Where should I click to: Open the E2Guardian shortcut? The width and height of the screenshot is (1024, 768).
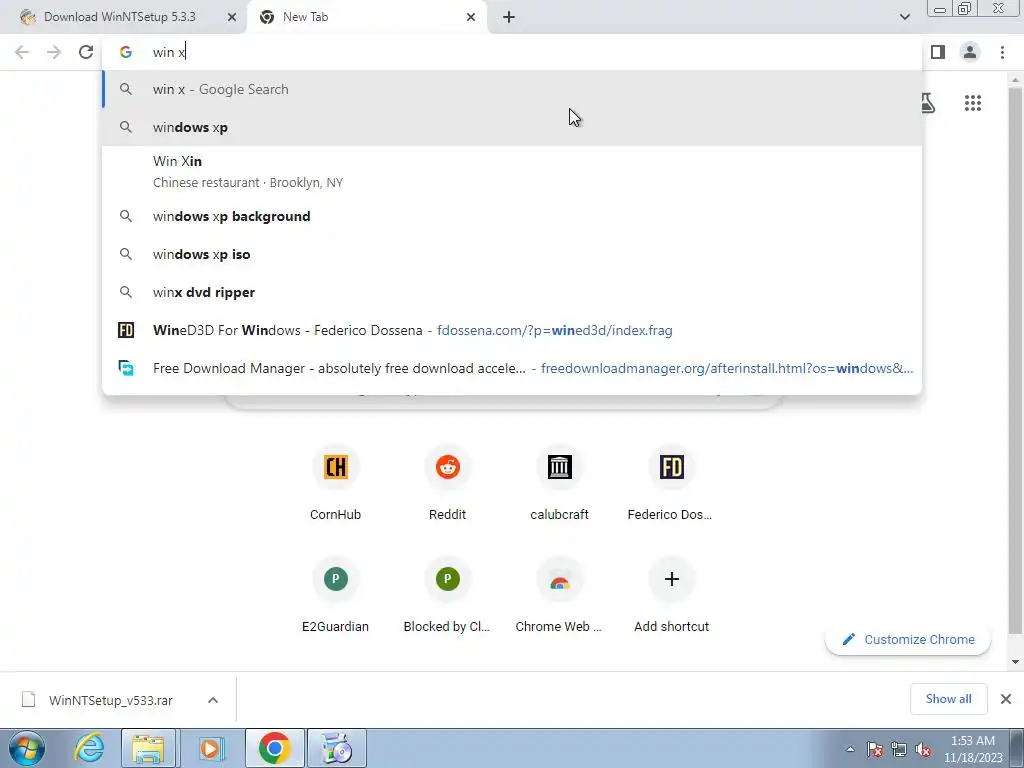coord(336,594)
